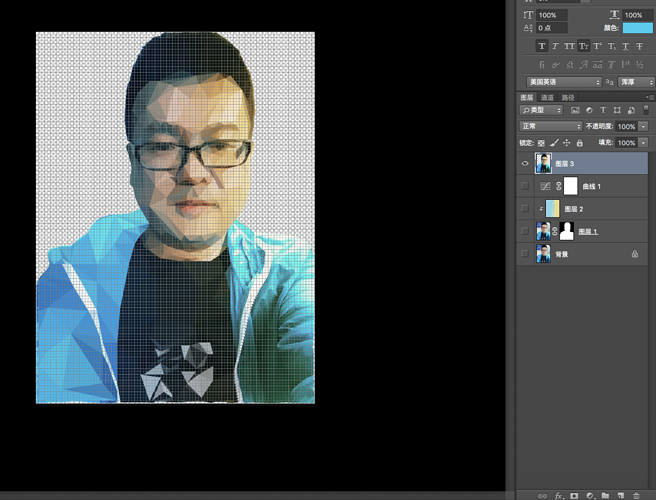Show the 图层 2 gradient layer
This screenshot has width=656, height=500.
point(525,208)
